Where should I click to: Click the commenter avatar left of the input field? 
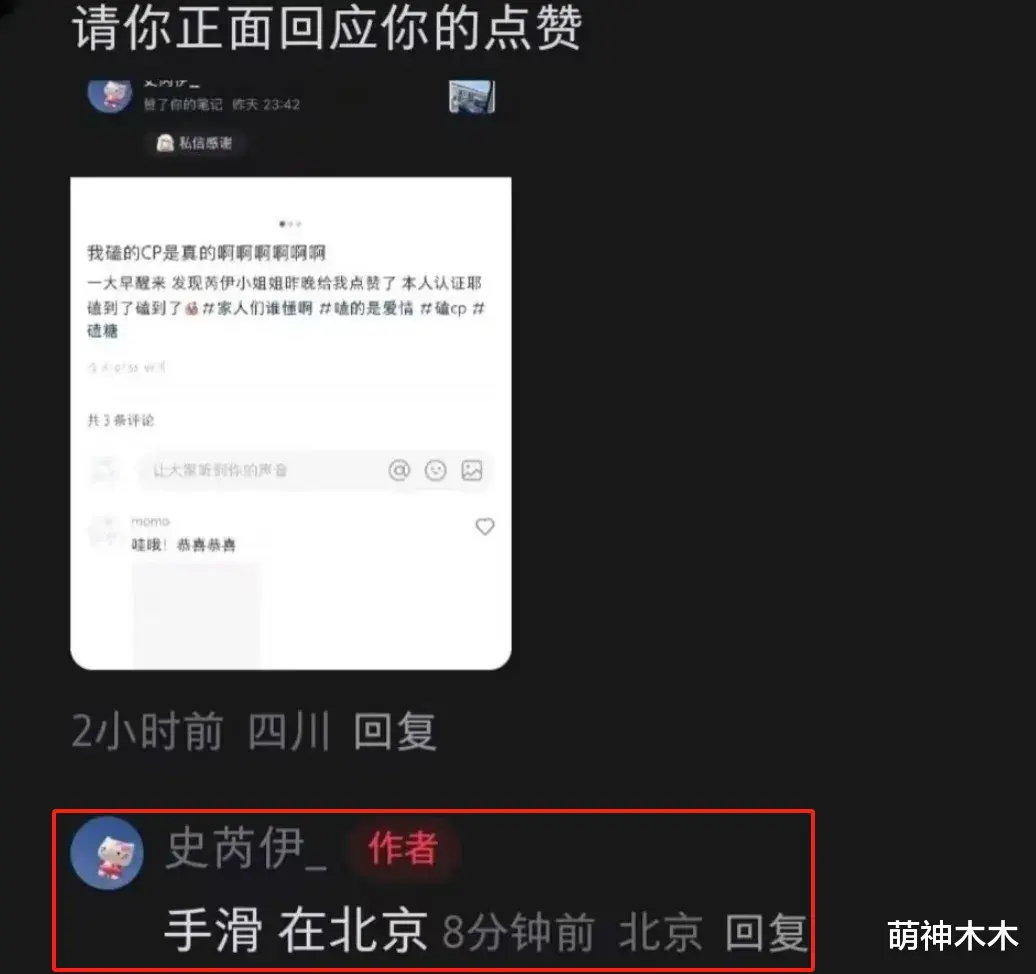pos(104,470)
